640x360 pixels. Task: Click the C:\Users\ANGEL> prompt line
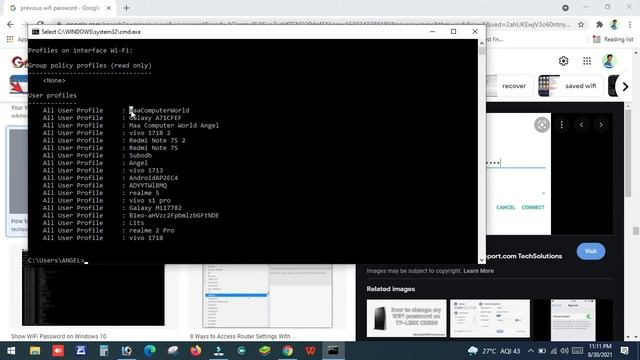click(x=58, y=260)
